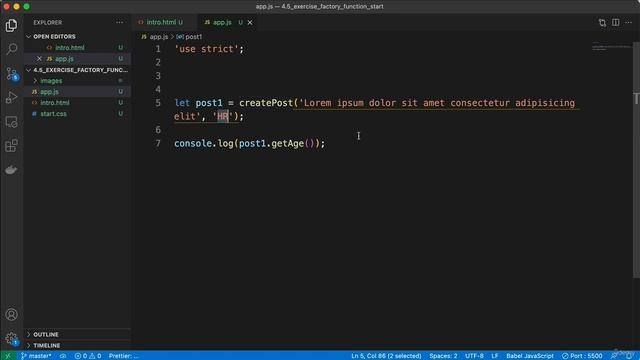Click the Explorer more actions ellipsis

[x=119, y=22]
